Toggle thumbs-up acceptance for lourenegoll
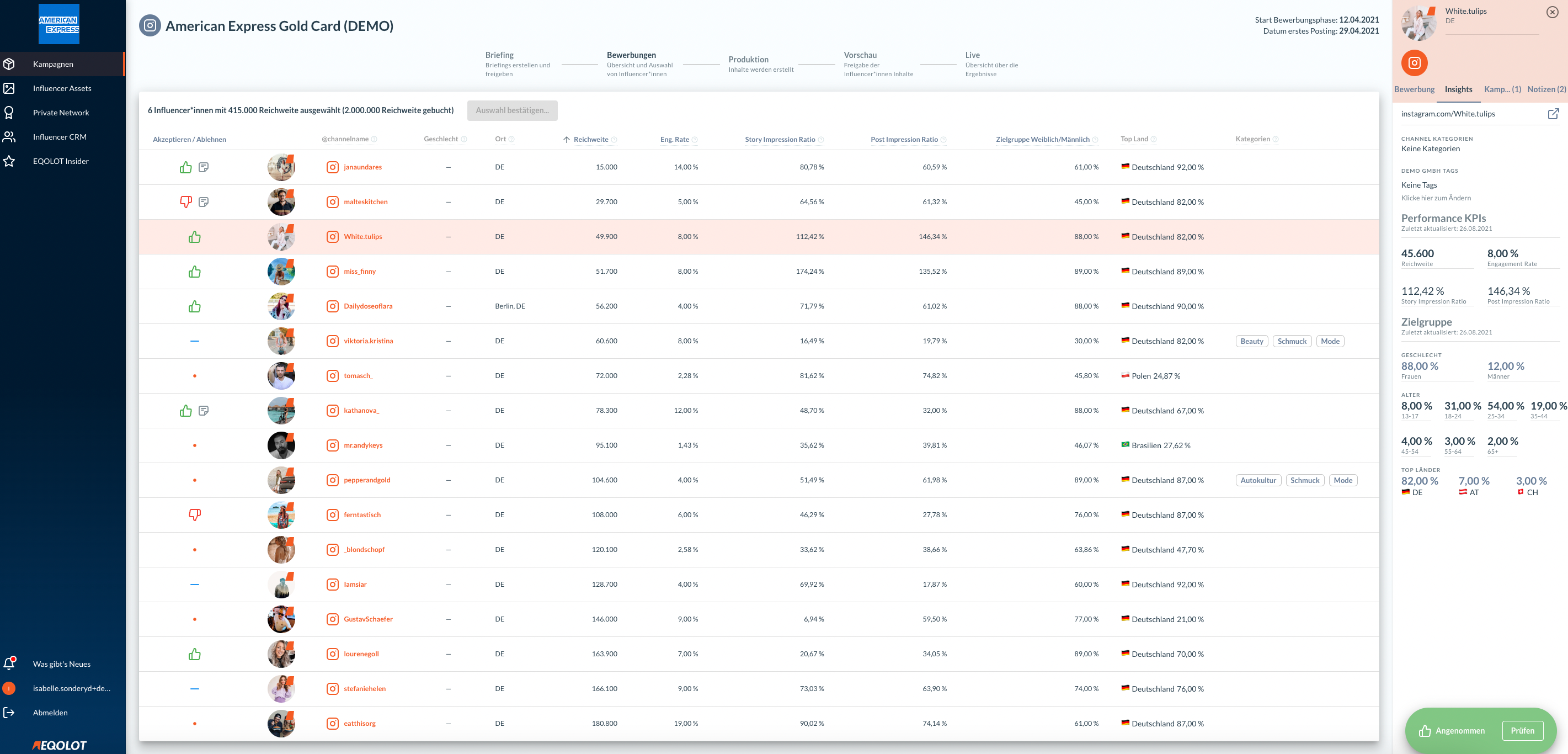The height and width of the screenshot is (754, 1568). tap(195, 654)
